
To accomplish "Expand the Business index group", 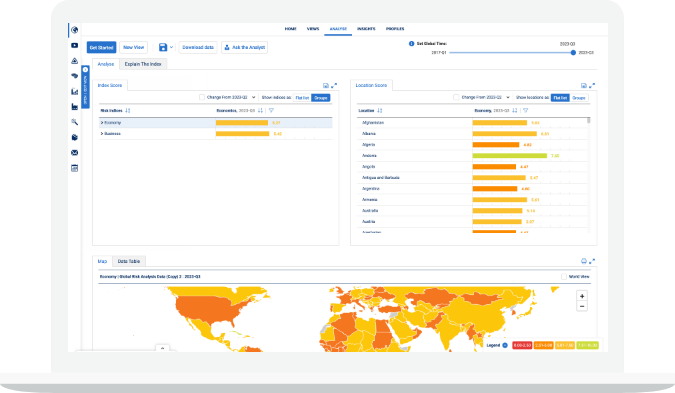I will point(102,134).
